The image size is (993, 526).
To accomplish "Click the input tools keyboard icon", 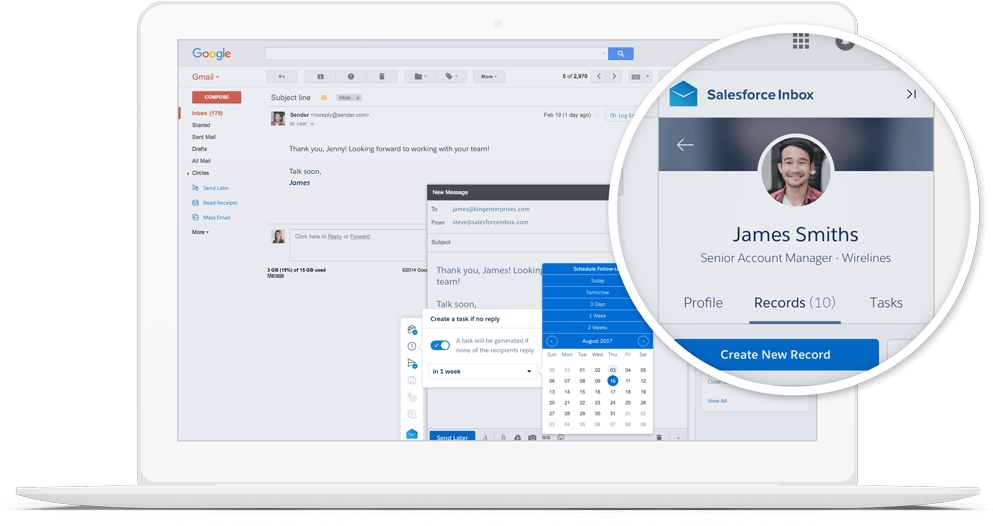I will coord(636,77).
